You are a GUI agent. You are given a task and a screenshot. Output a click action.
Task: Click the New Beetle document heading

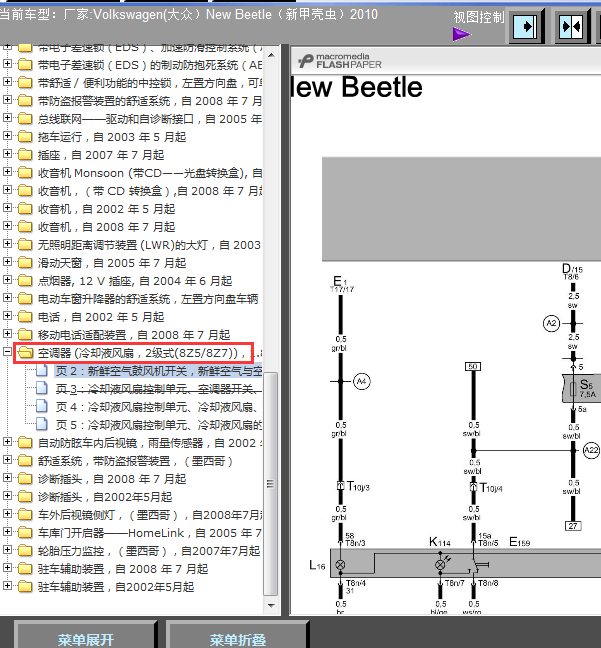(357, 87)
